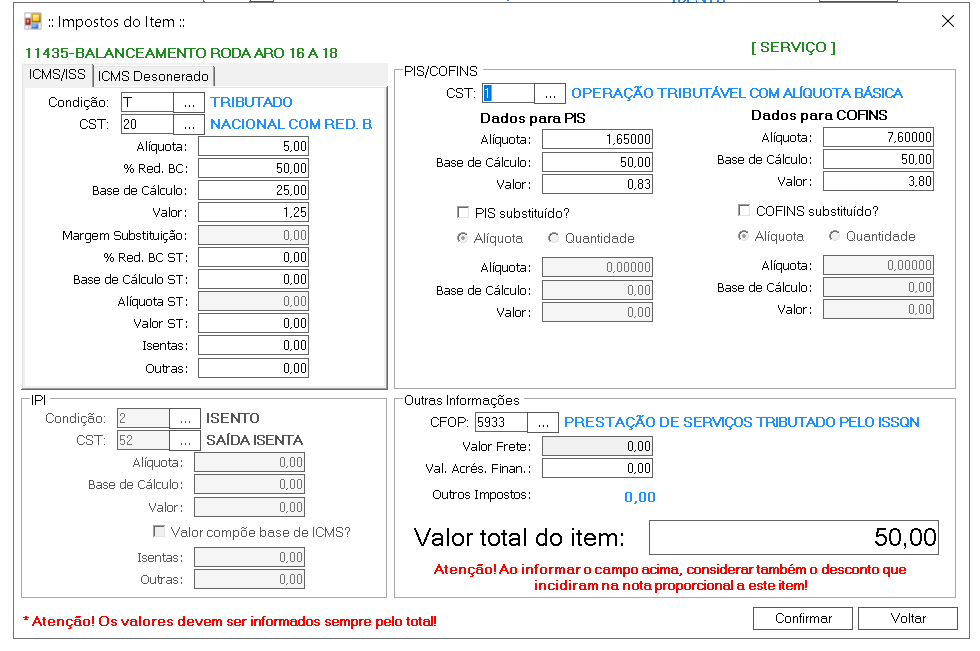Open lookup button beside IPI Condição
This screenshot has width=980, height=651.
click(185, 419)
